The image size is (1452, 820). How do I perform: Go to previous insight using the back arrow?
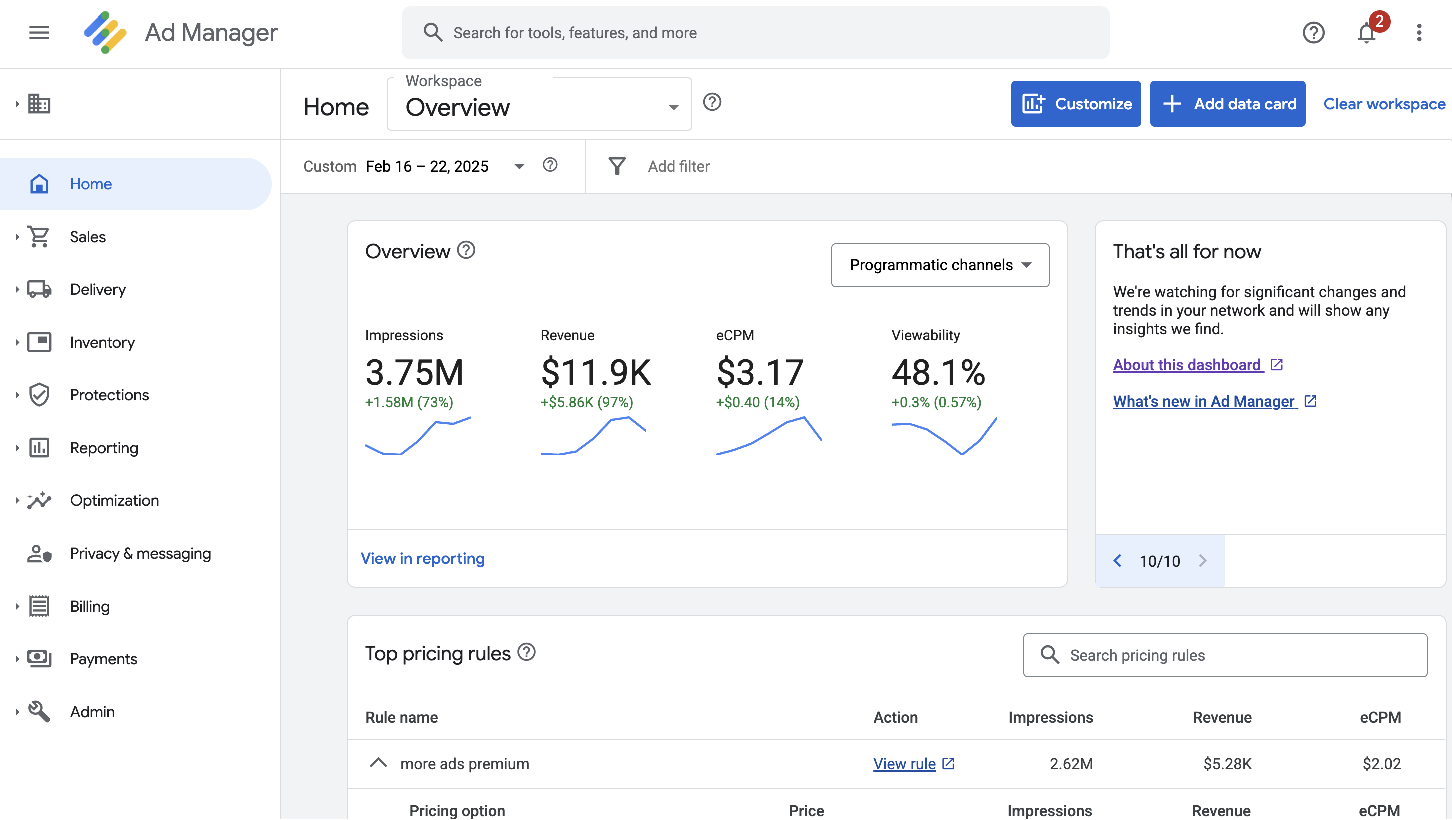pyautogui.click(x=1117, y=561)
